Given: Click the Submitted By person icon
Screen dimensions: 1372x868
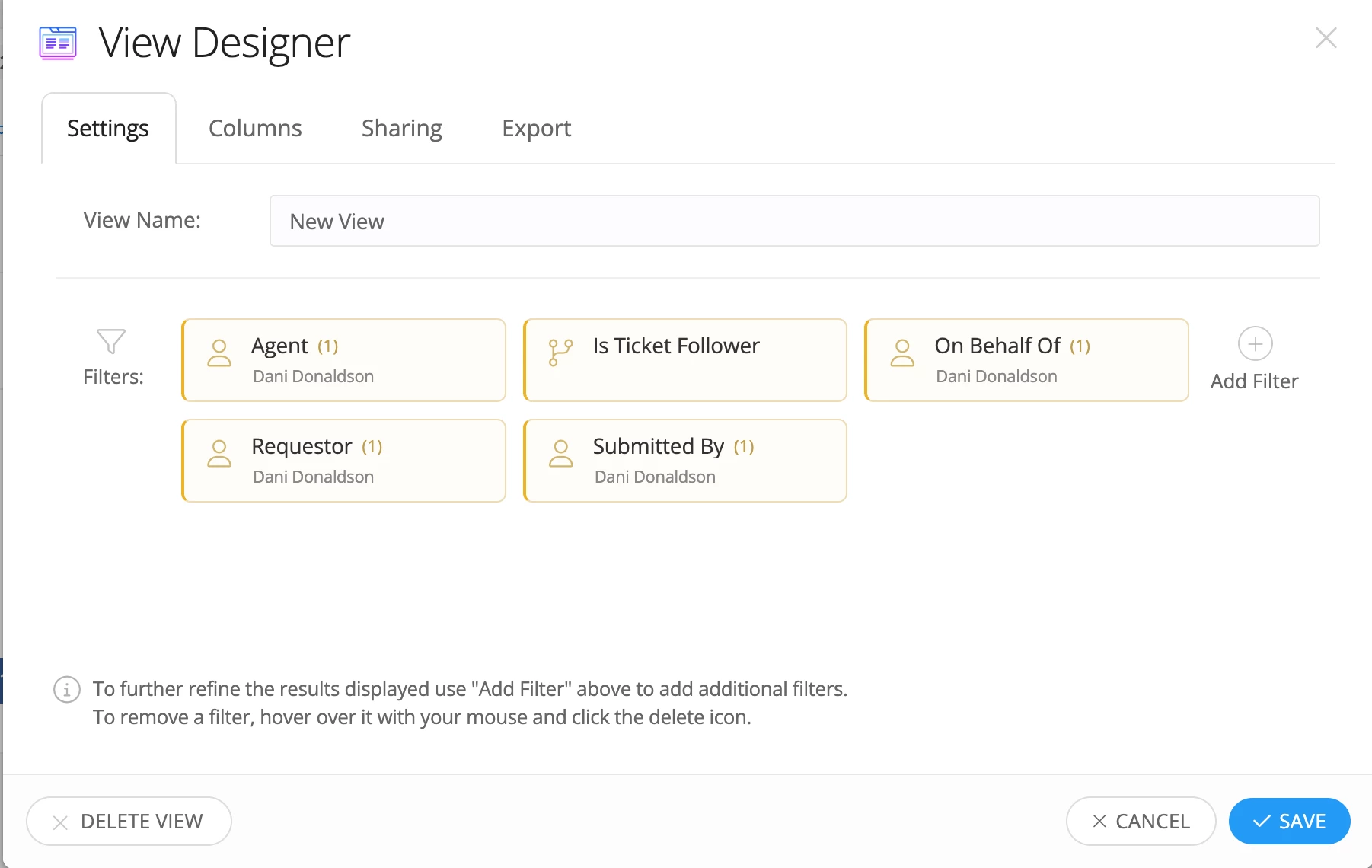Looking at the screenshot, I should coord(560,453).
